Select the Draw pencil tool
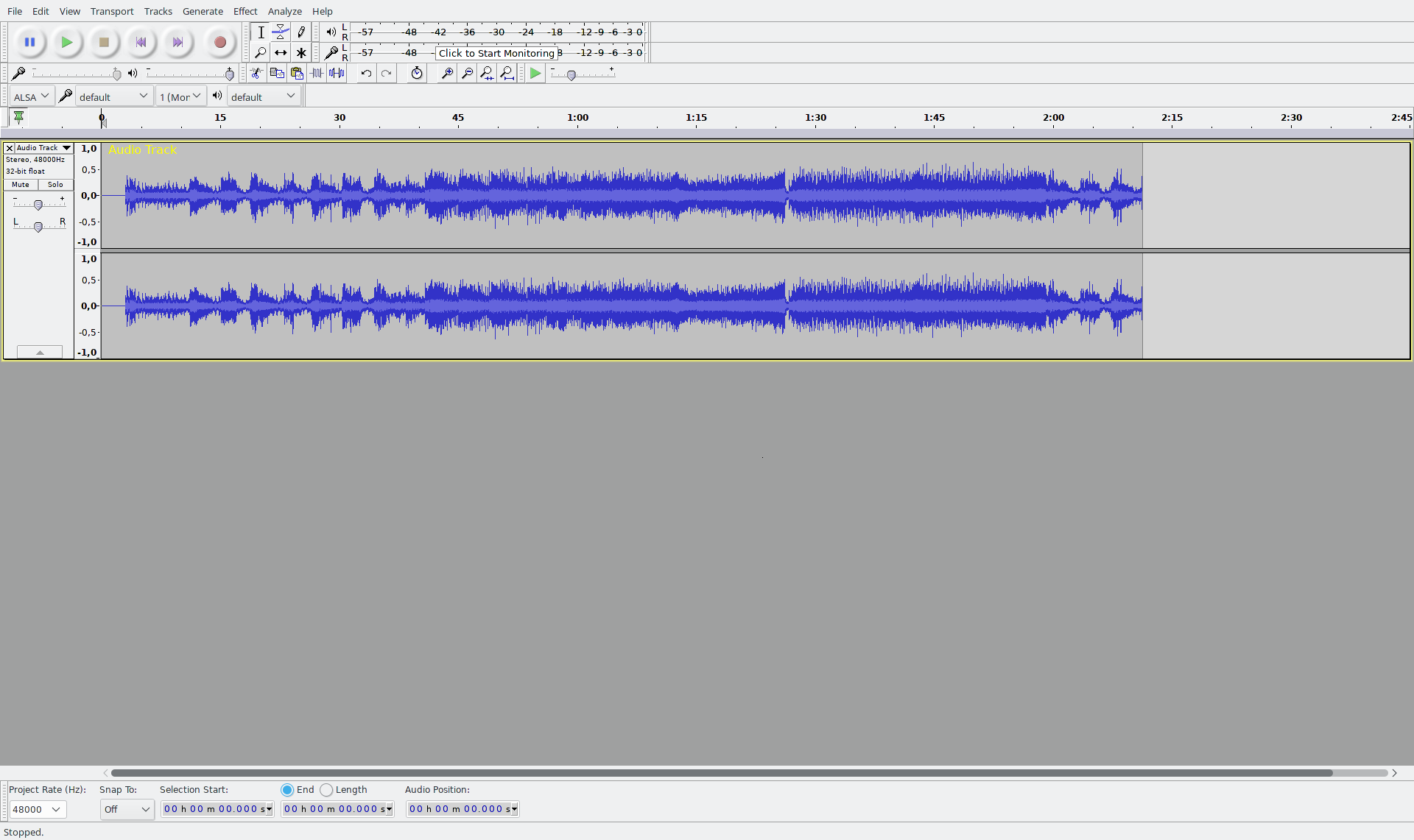1414x840 pixels. pos(300,32)
